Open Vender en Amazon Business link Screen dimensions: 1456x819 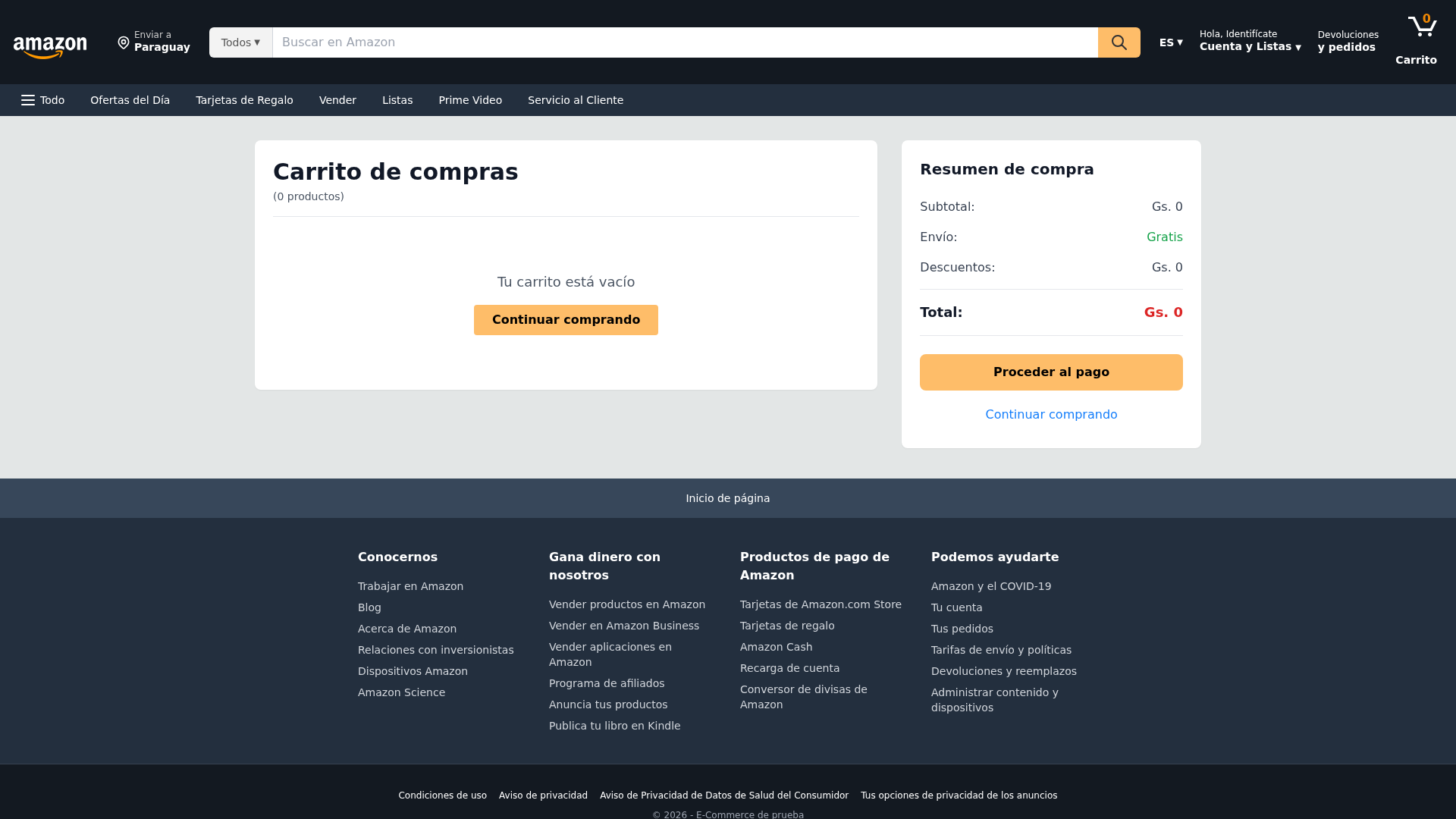pyautogui.click(x=624, y=626)
